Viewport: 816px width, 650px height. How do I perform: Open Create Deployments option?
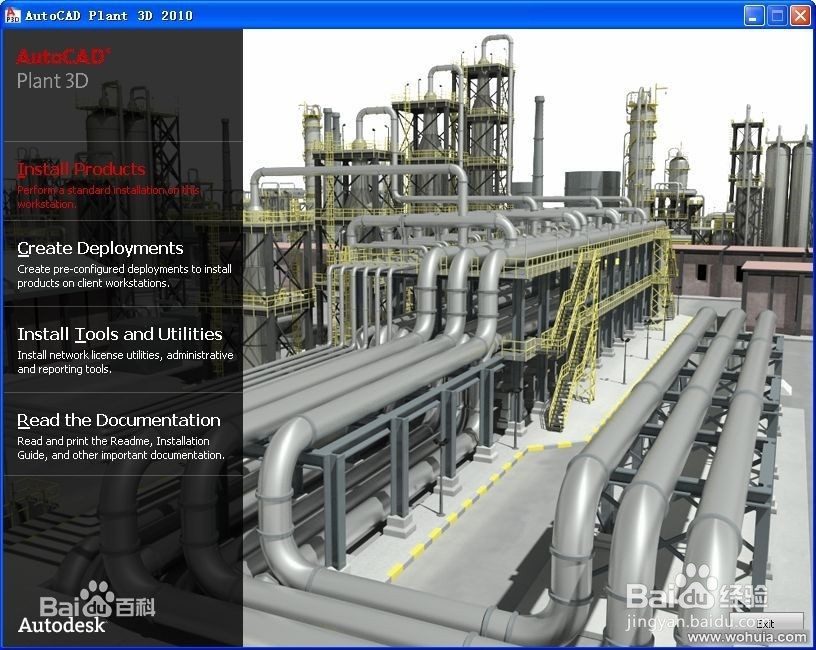coord(100,248)
